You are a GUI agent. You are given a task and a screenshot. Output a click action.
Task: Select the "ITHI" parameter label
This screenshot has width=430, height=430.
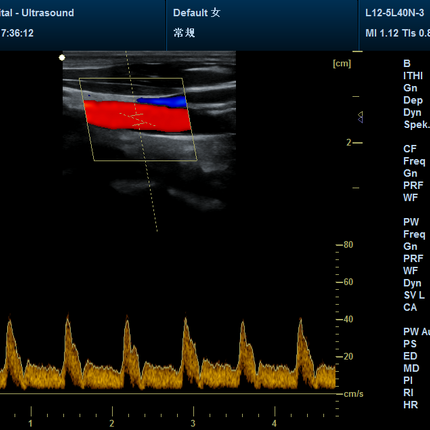point(413,76)
